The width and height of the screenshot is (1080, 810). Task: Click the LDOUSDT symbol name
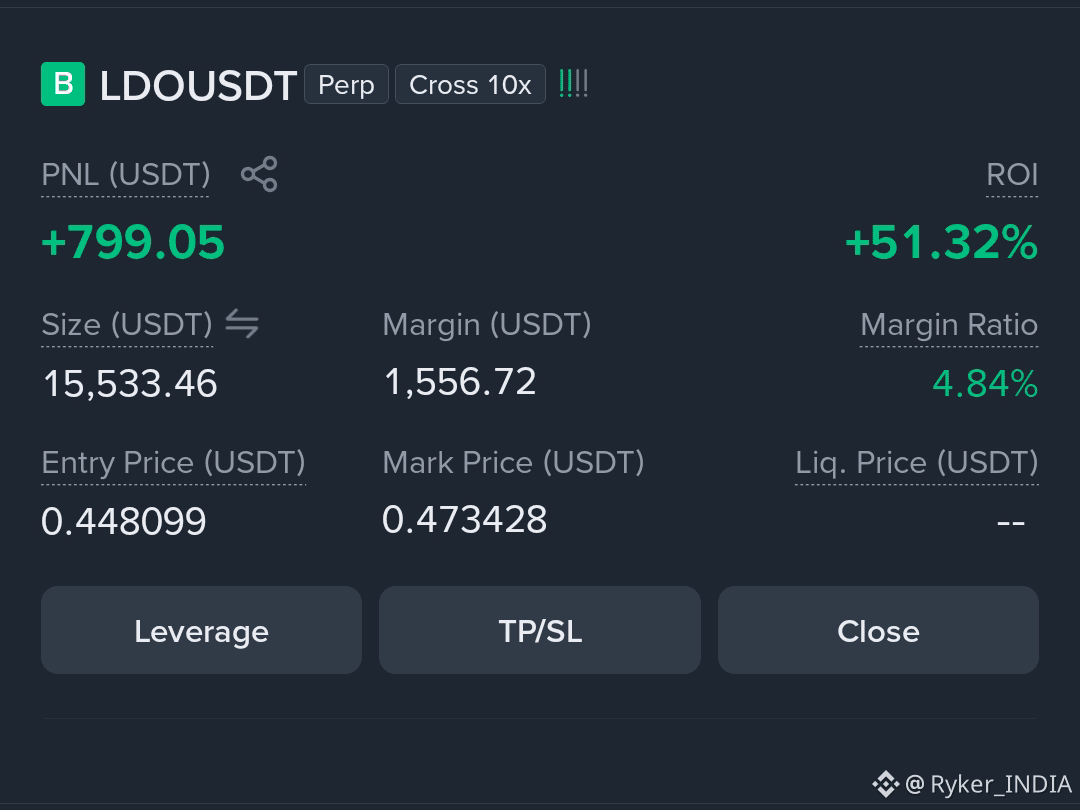tap(198, 86)
